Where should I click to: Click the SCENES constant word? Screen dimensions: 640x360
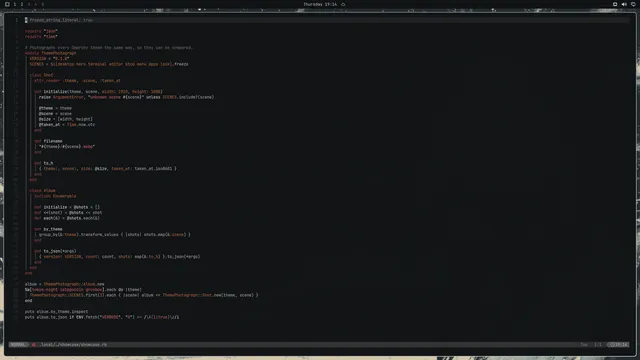[36, 64]
